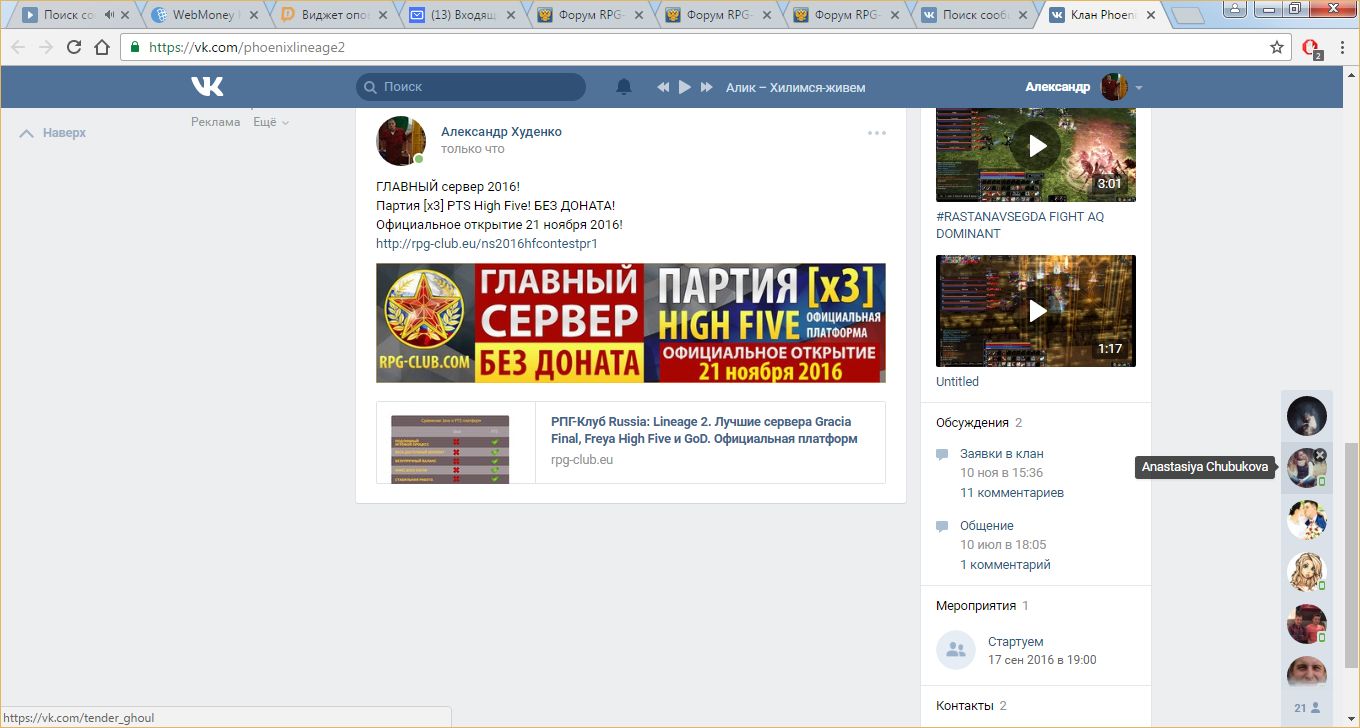
Task: Click the Поиск search field
Action: (471, 87)
